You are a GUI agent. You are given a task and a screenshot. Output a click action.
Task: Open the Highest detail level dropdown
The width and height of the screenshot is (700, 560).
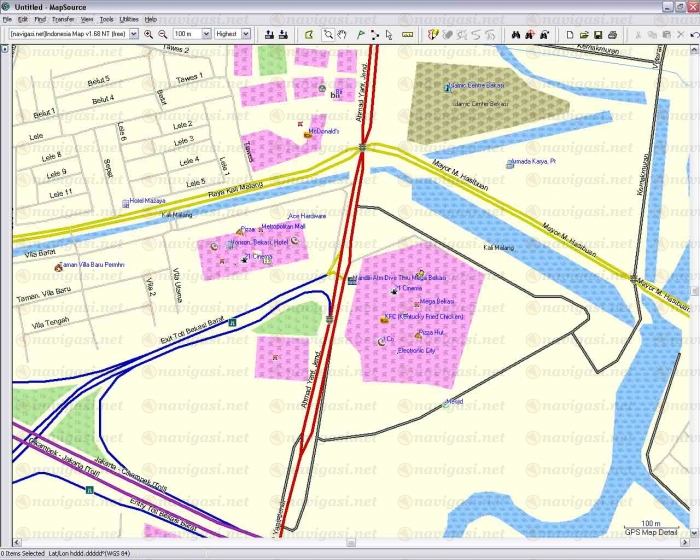[246, 34]
